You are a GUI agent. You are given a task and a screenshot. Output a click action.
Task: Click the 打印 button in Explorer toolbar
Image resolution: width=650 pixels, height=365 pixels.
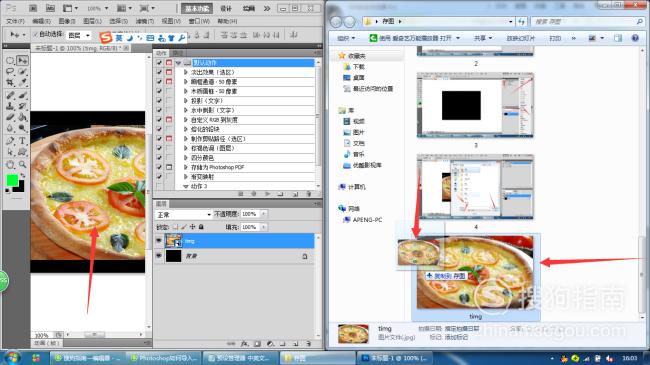point(555,38)
